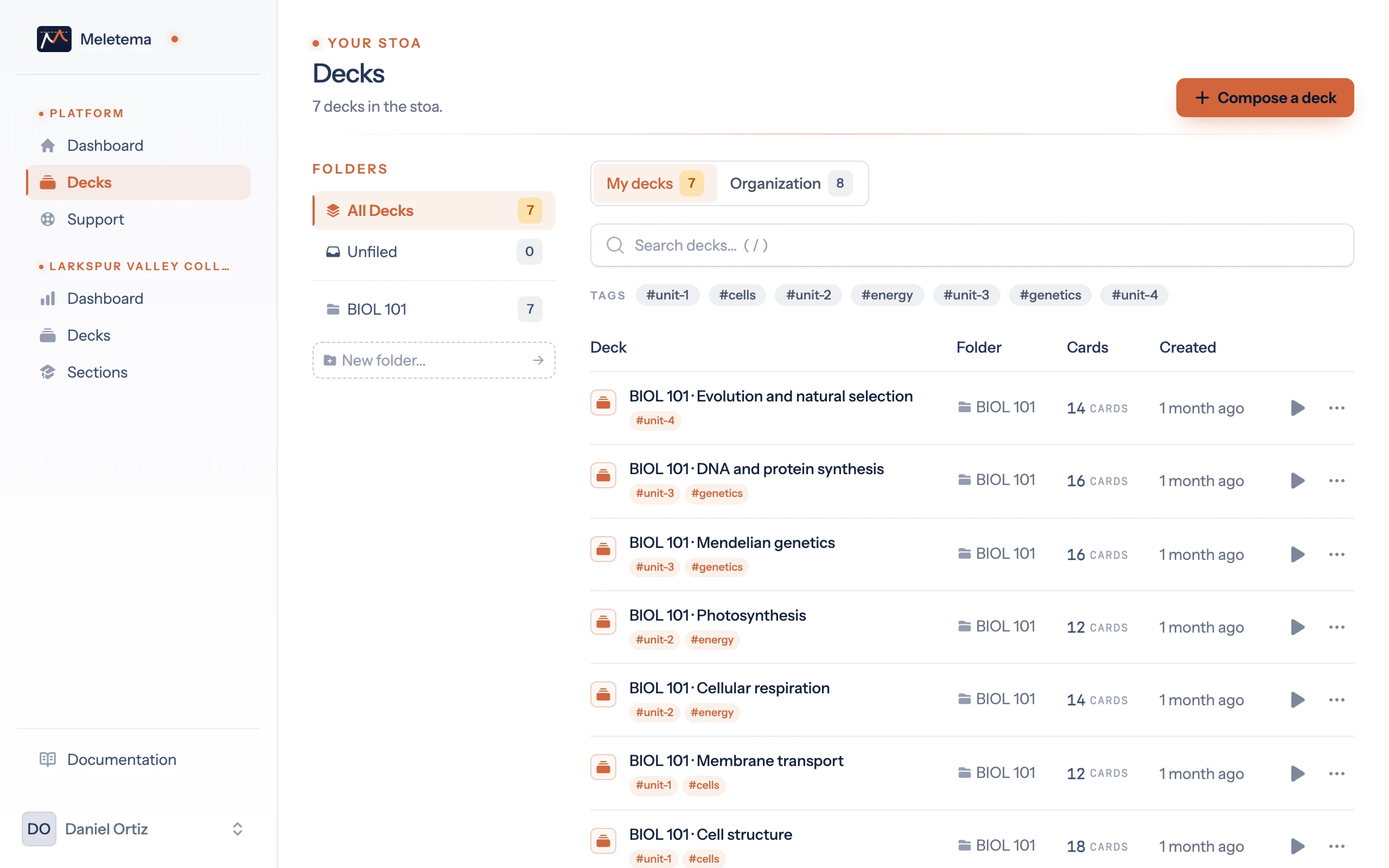The image size is (1389, 868).
Task: Play the Photosynthesis deck
Action: (x=1297, y=627)
